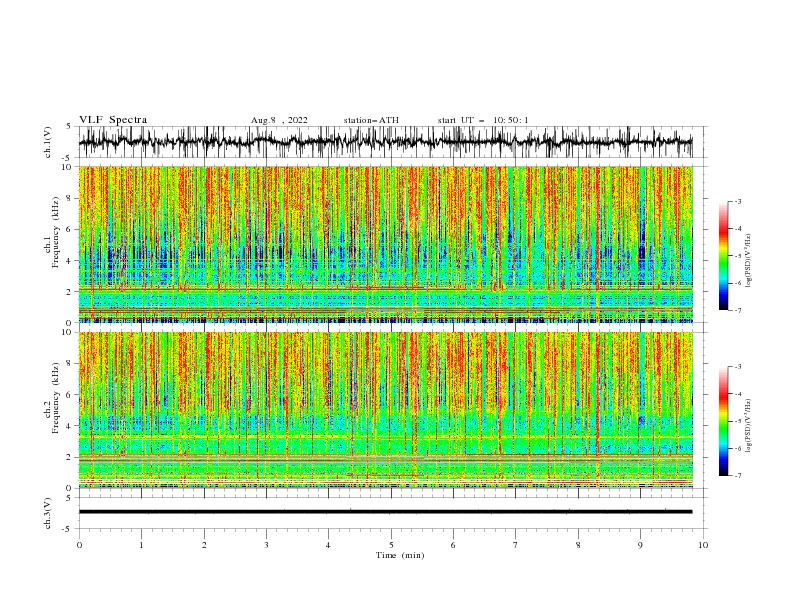Click the "station=ATH" label

371,120
